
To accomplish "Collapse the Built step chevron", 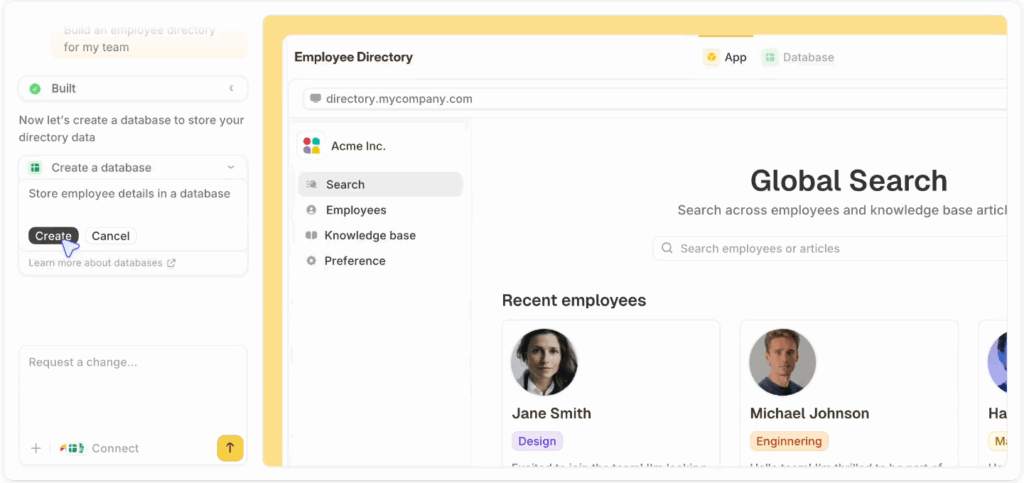I will click(231, 89).
